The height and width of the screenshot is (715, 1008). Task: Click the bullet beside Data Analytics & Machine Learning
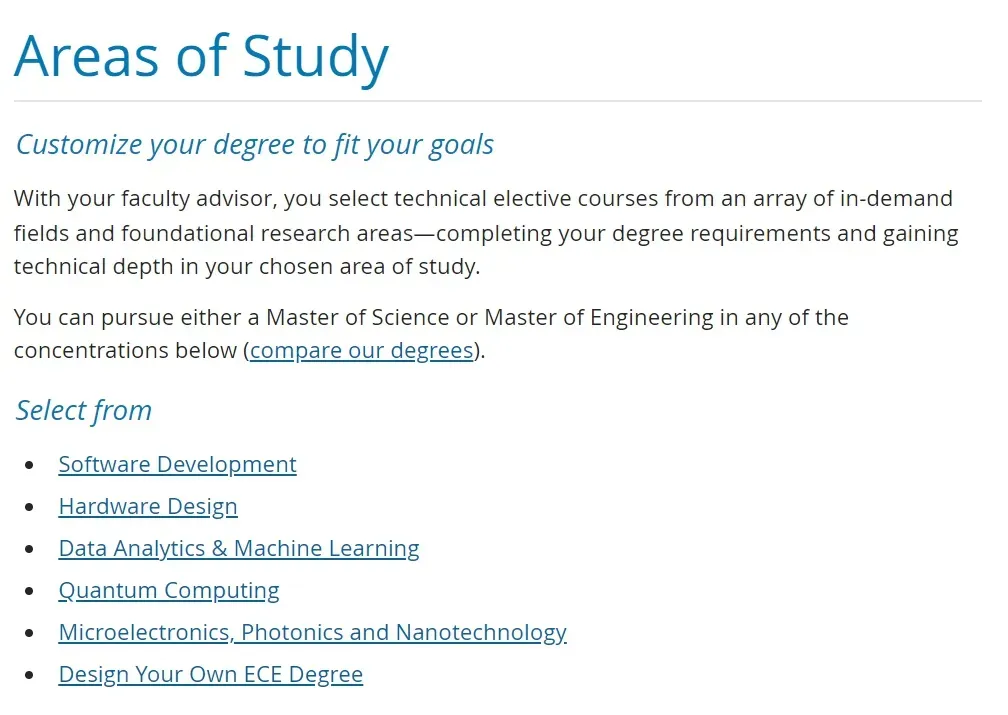pos(31,550)
